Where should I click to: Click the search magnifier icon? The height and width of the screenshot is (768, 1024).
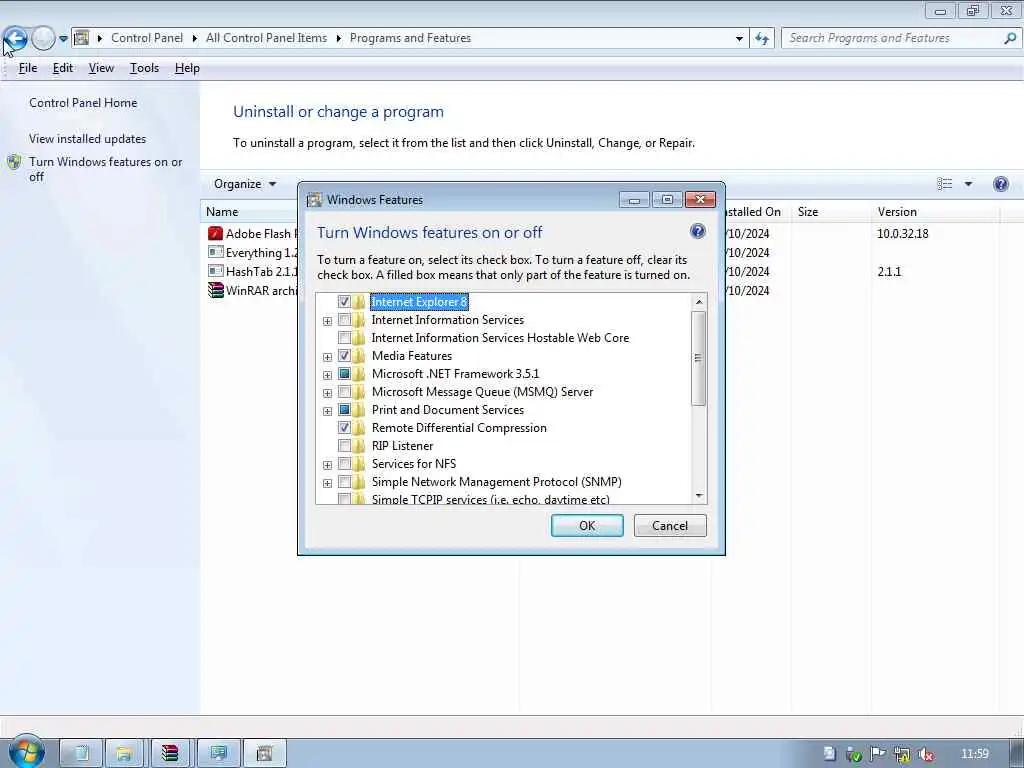click(x=1010, y=39)
